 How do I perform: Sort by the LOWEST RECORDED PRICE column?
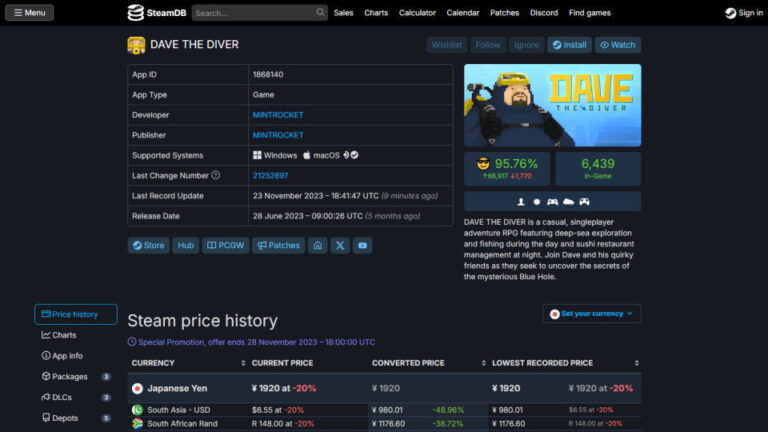tap(565, 363)
